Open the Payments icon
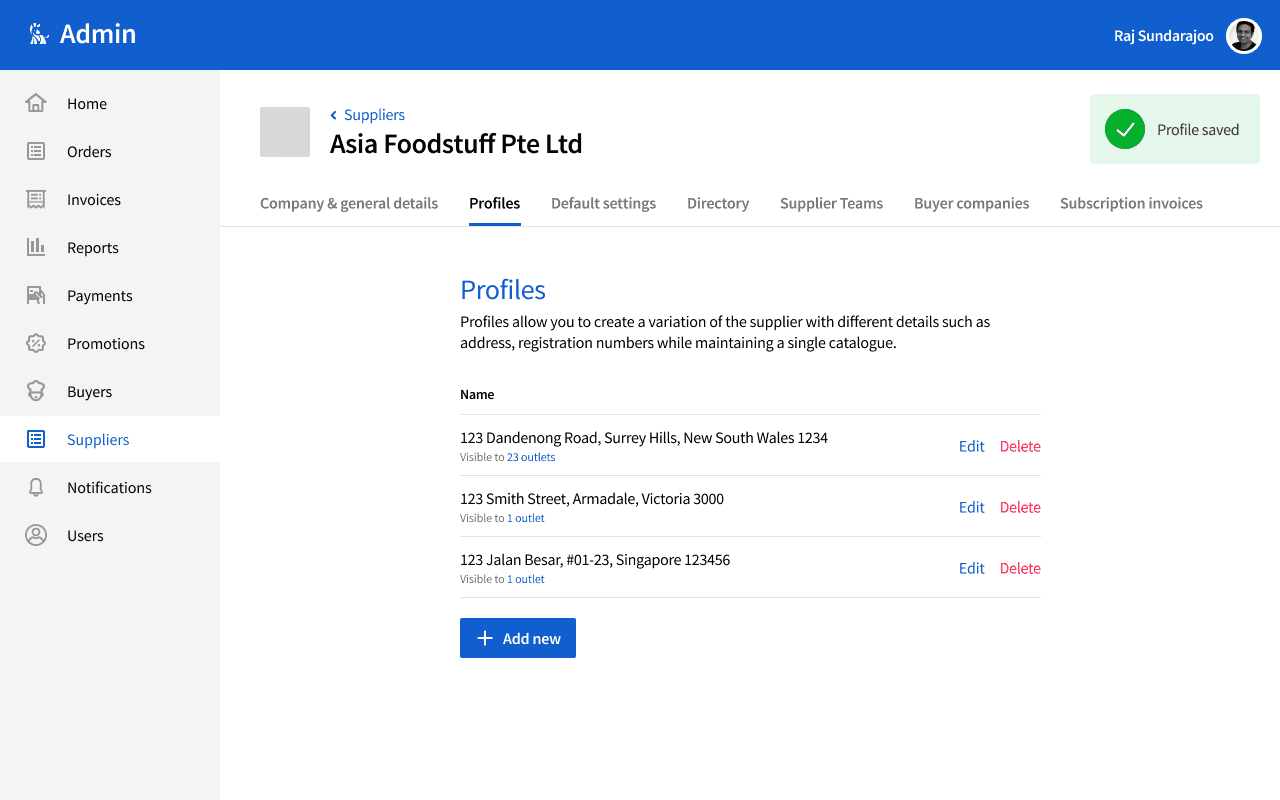Image resolution: width=1280 pixels, height=800 pixels. click(36, 295)
